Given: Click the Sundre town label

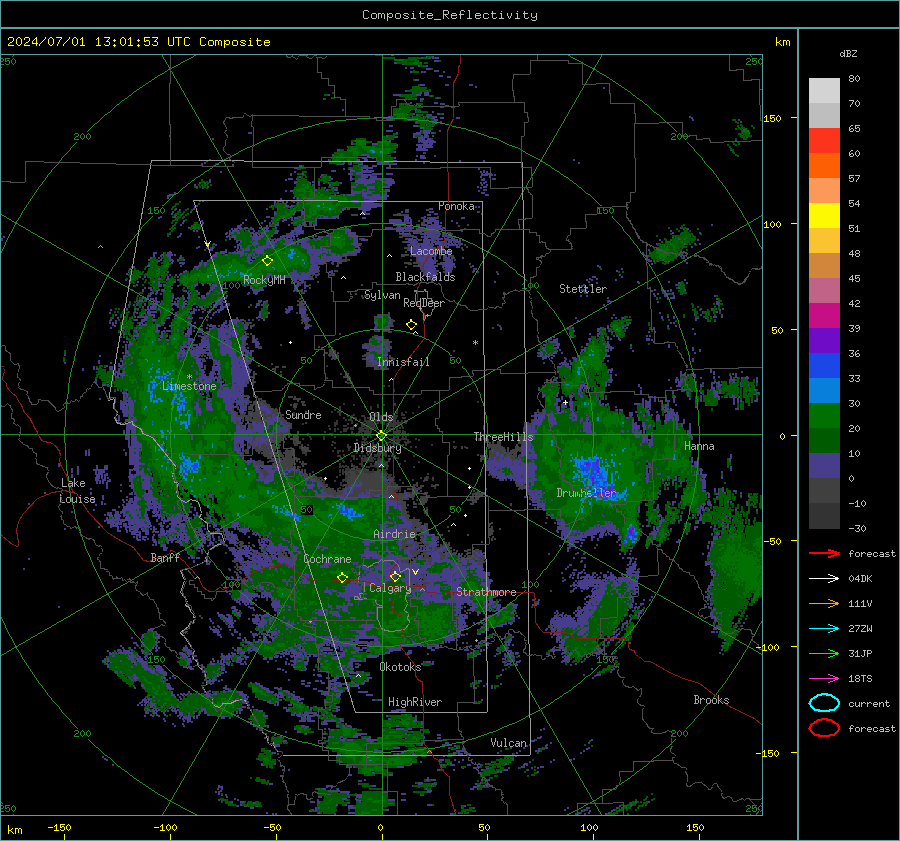Looking at the screenshot, I should click(x=303, y=415).
